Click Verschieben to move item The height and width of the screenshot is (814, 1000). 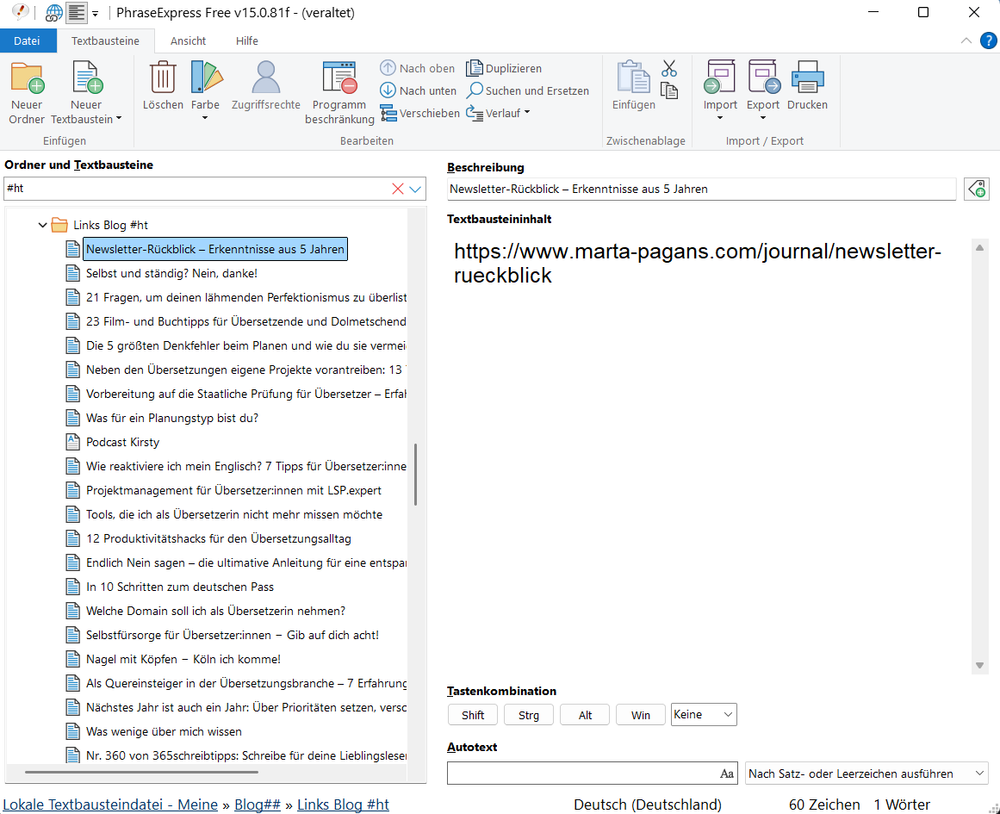[x=420, y=114]
